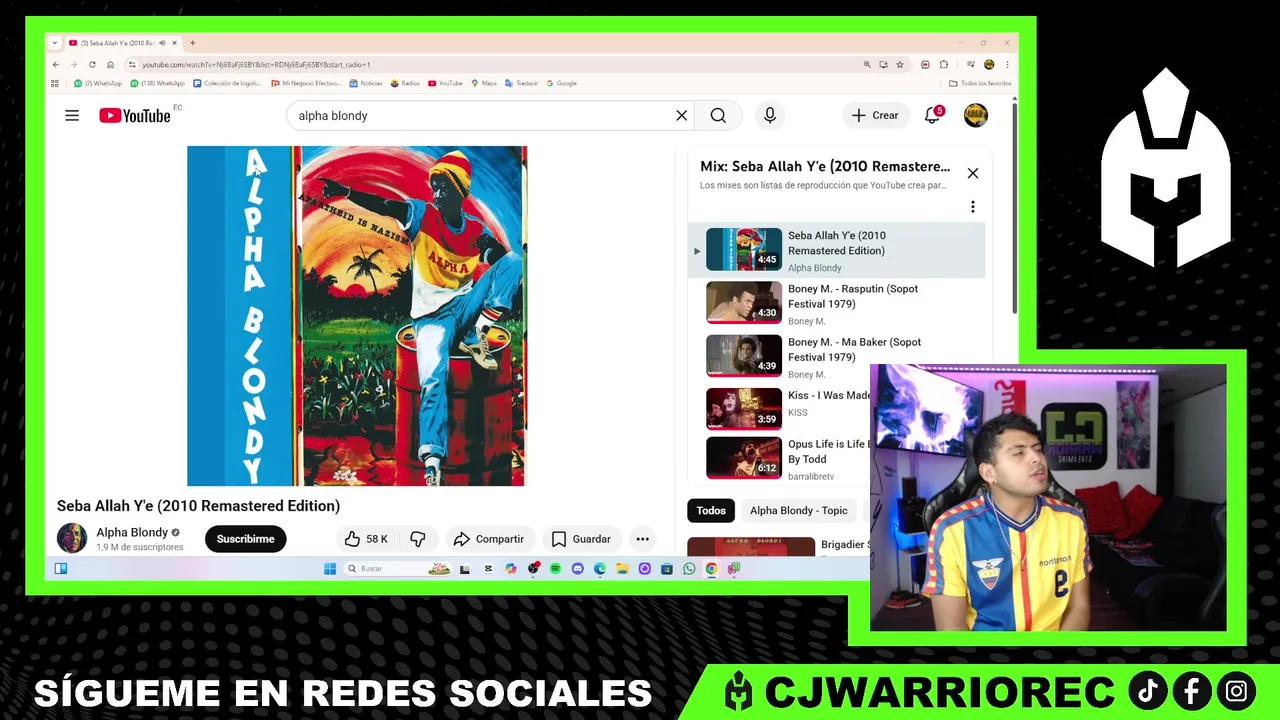This screenshot has width=1280, height=720.
Task: Click the taskbar Buscar search box
Action: click(x=398, y=569)
